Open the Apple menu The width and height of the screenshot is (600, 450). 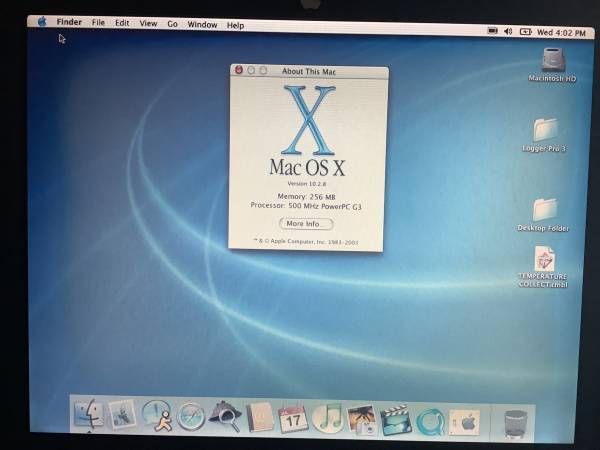point(42,22)
